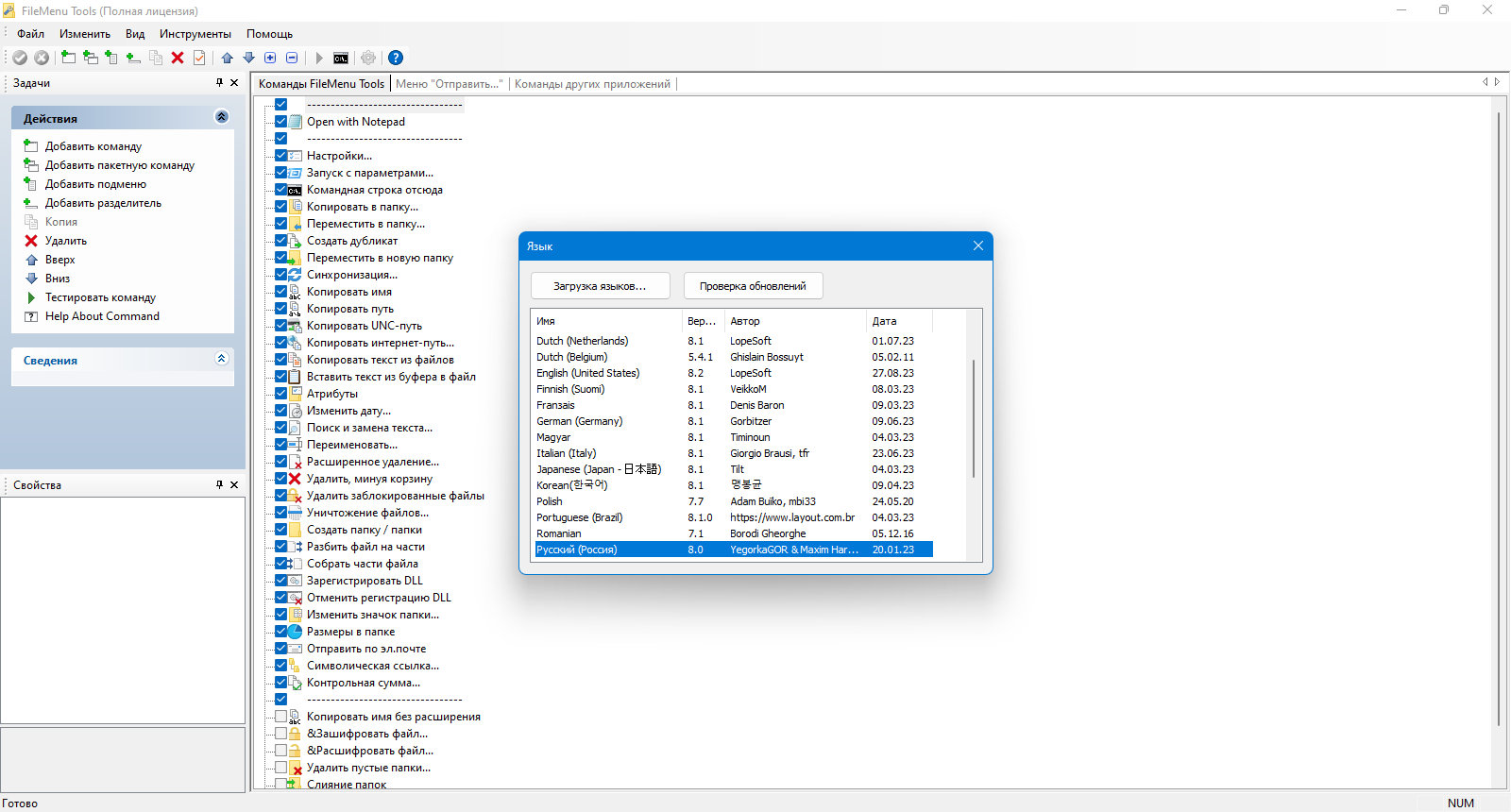Click the collapse all minus toolbar icon

point(292,58)
